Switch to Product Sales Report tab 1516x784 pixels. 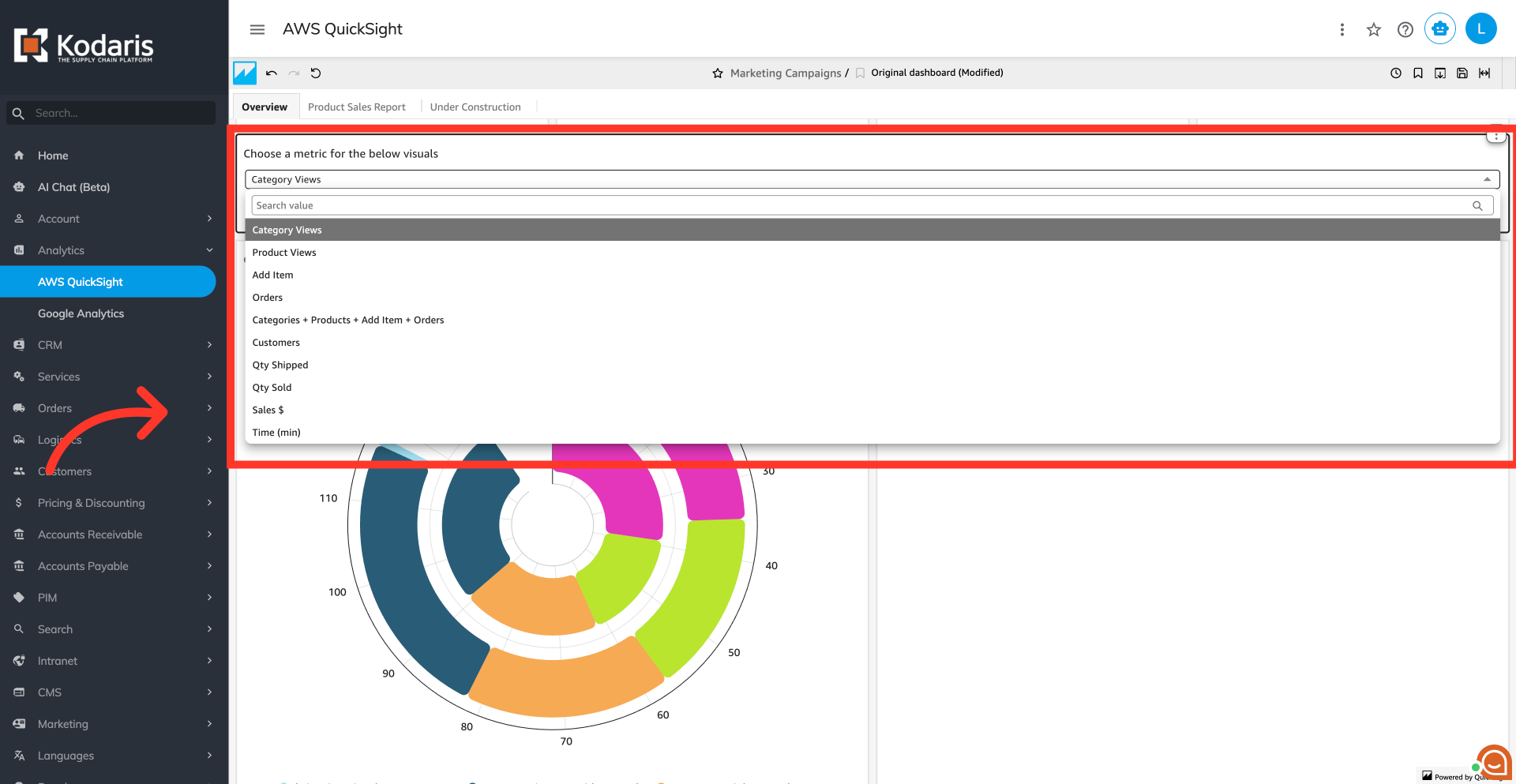point(357,107)
